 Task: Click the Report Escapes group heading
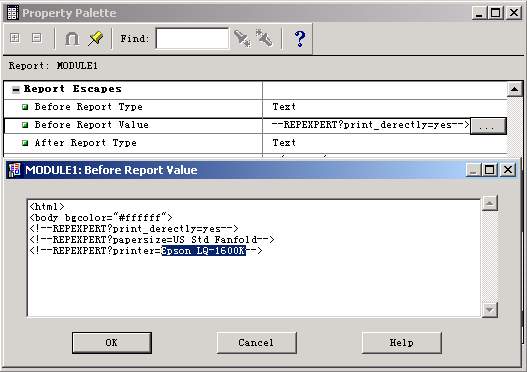point(73,89)
